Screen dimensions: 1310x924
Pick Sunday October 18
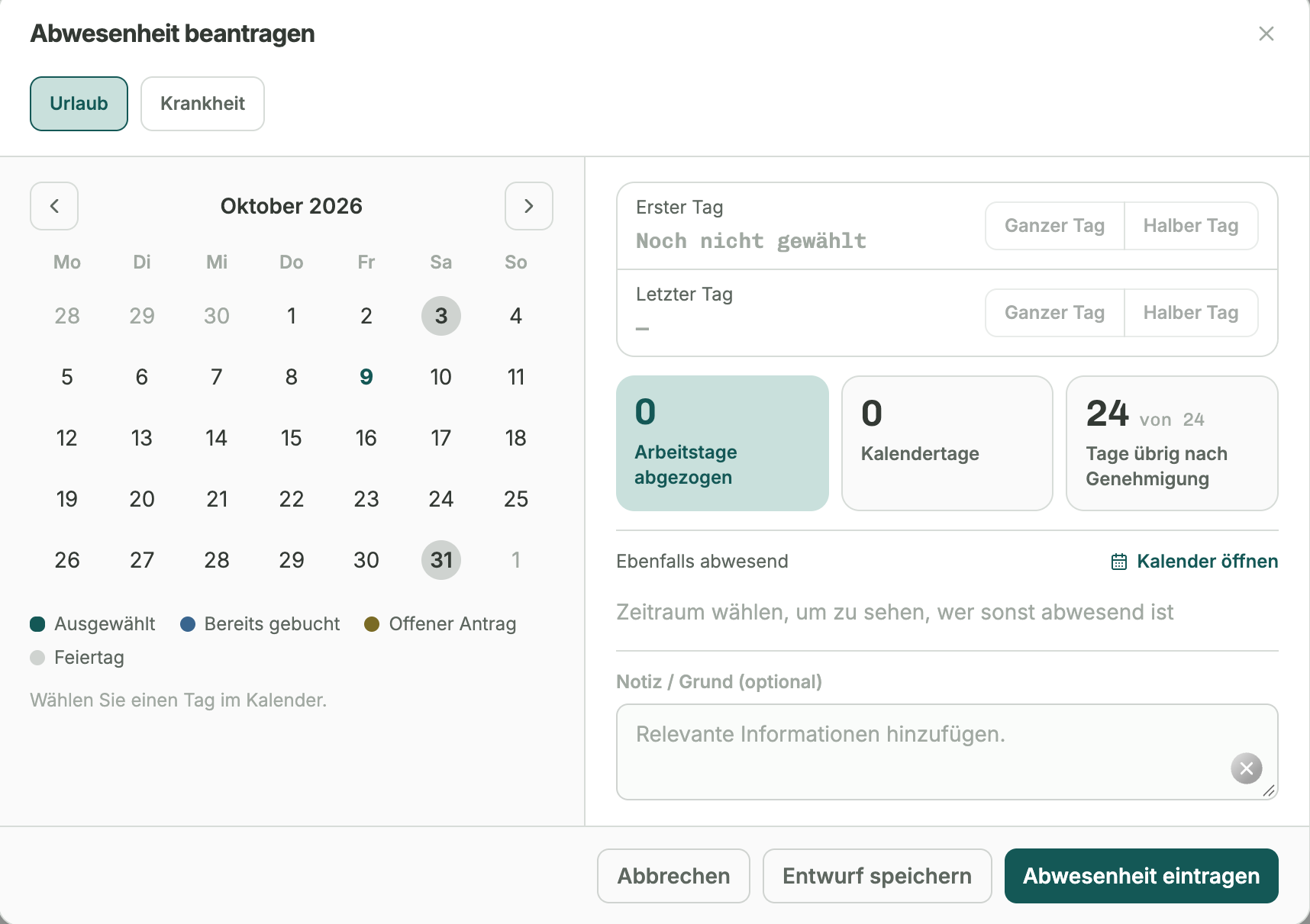516,438
